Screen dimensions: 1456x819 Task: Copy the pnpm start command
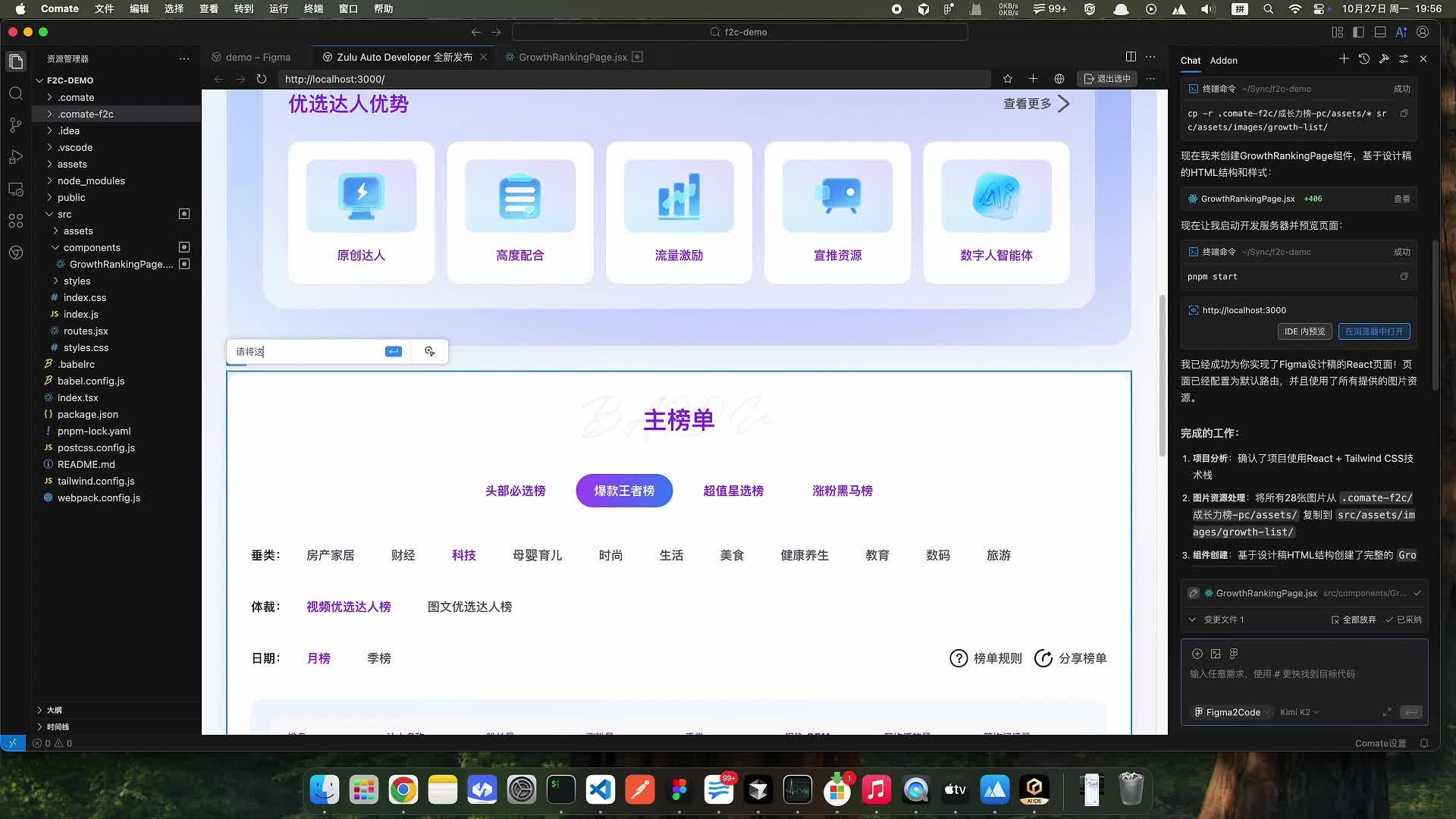[x=1404, y=277]
